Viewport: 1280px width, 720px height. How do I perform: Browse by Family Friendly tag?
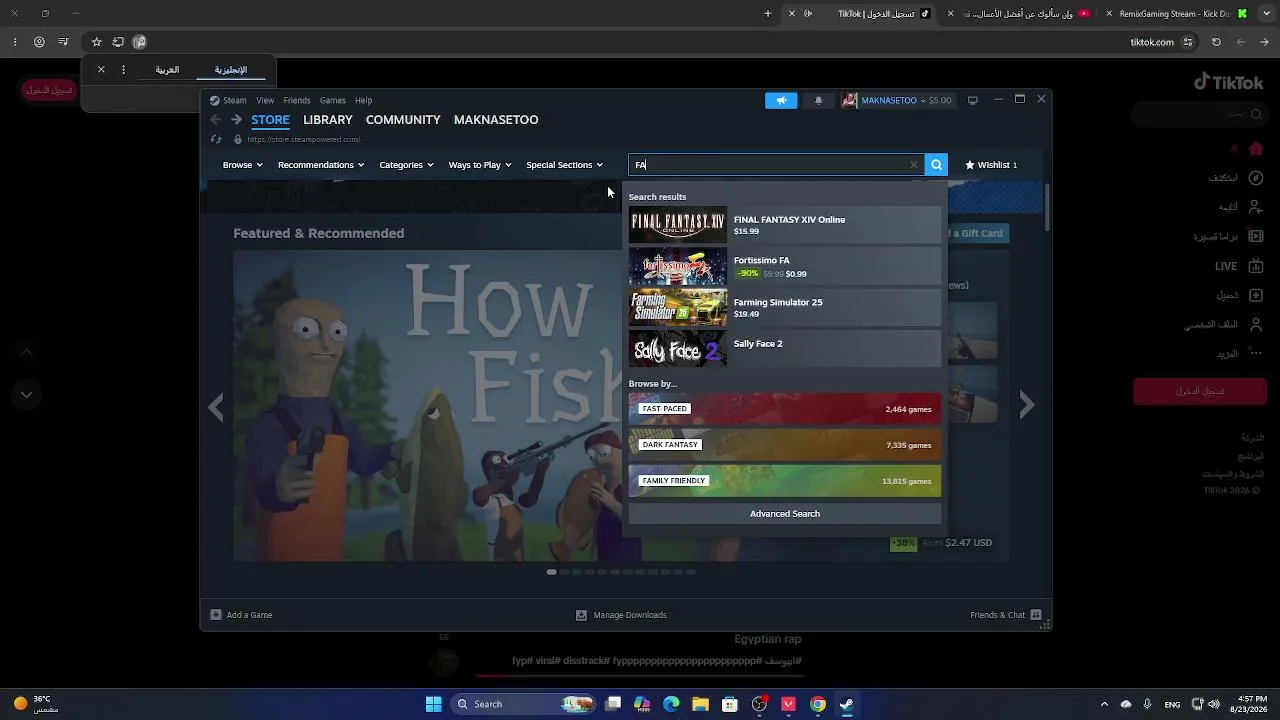pos(785,481)
